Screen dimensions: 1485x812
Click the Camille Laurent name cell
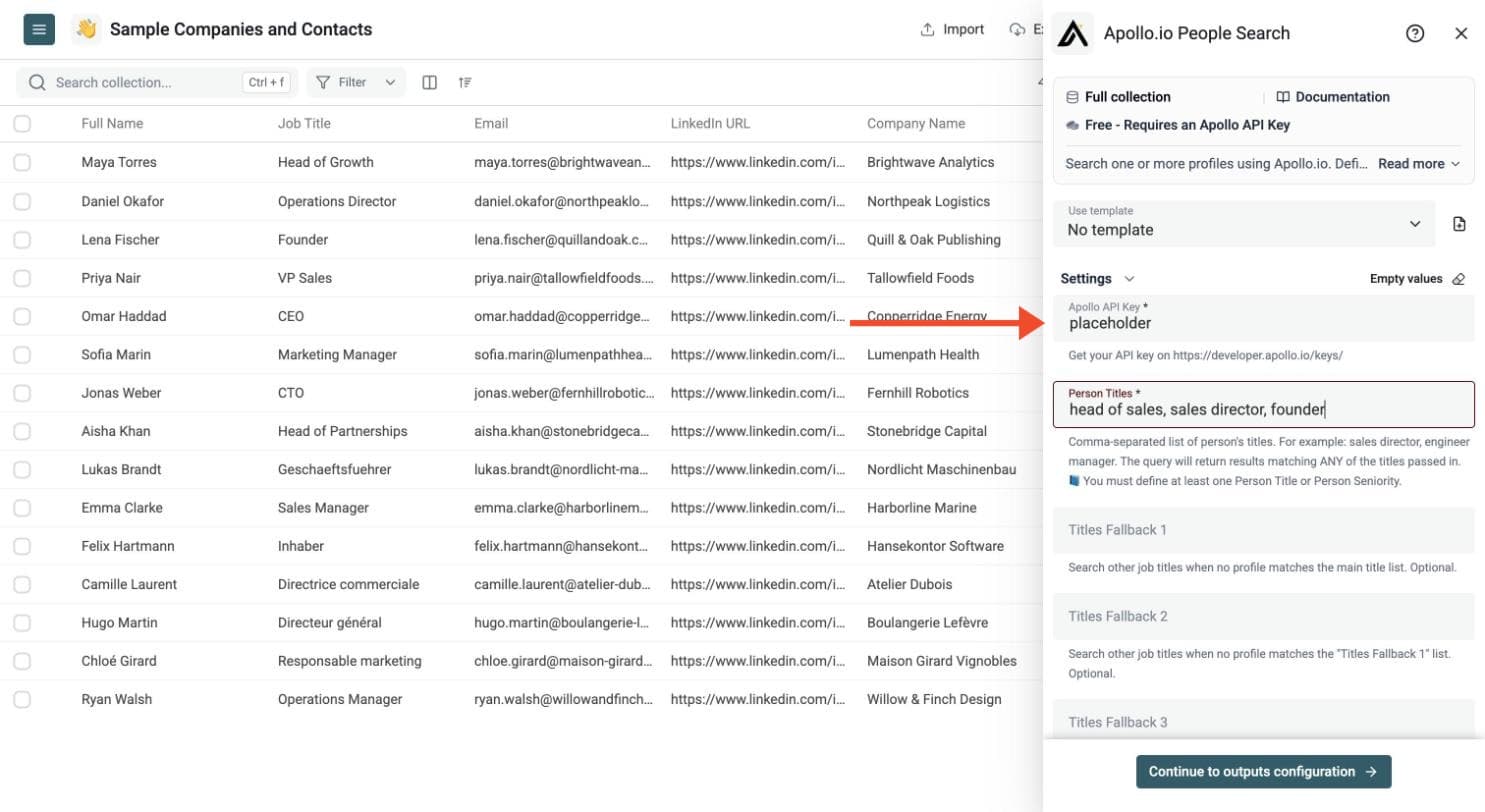tap(129, 584)
